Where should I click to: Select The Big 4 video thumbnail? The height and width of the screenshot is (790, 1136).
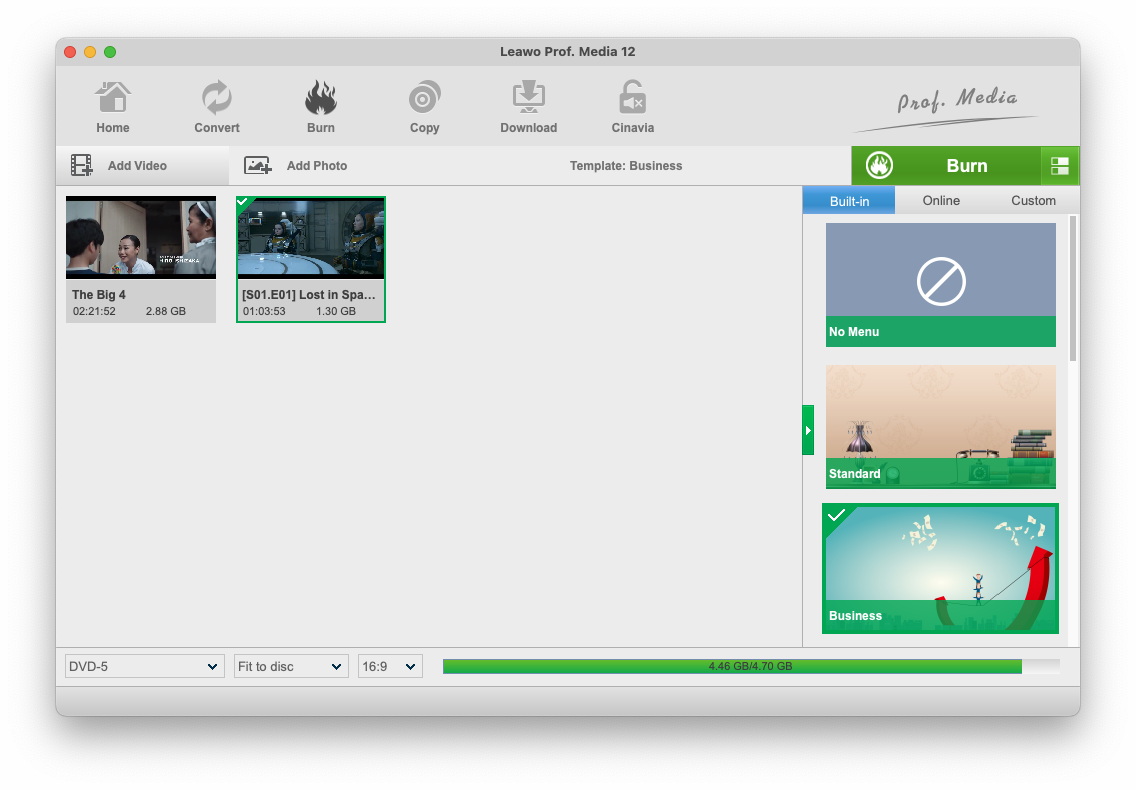click(x=141, y=238)
